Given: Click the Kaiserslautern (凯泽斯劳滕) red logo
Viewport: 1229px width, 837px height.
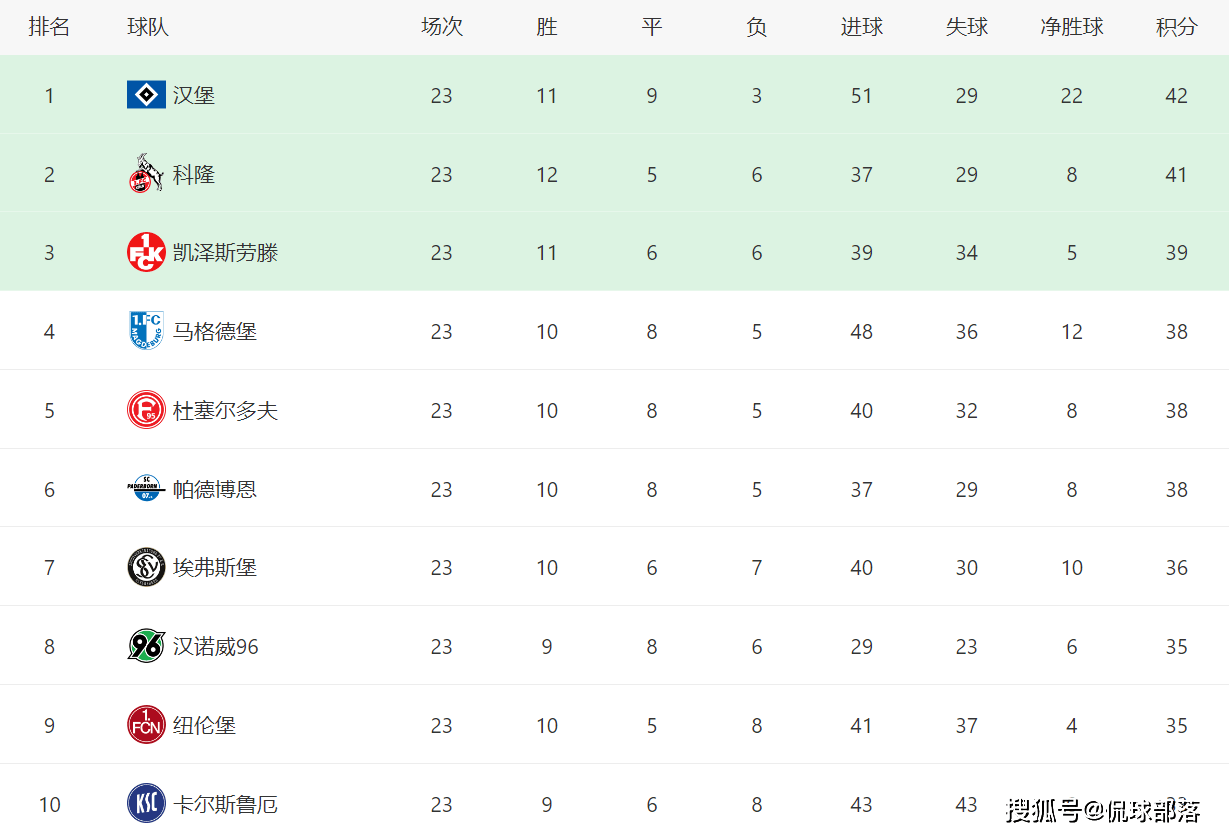Looking at the screenshot, I should point(146,252).
